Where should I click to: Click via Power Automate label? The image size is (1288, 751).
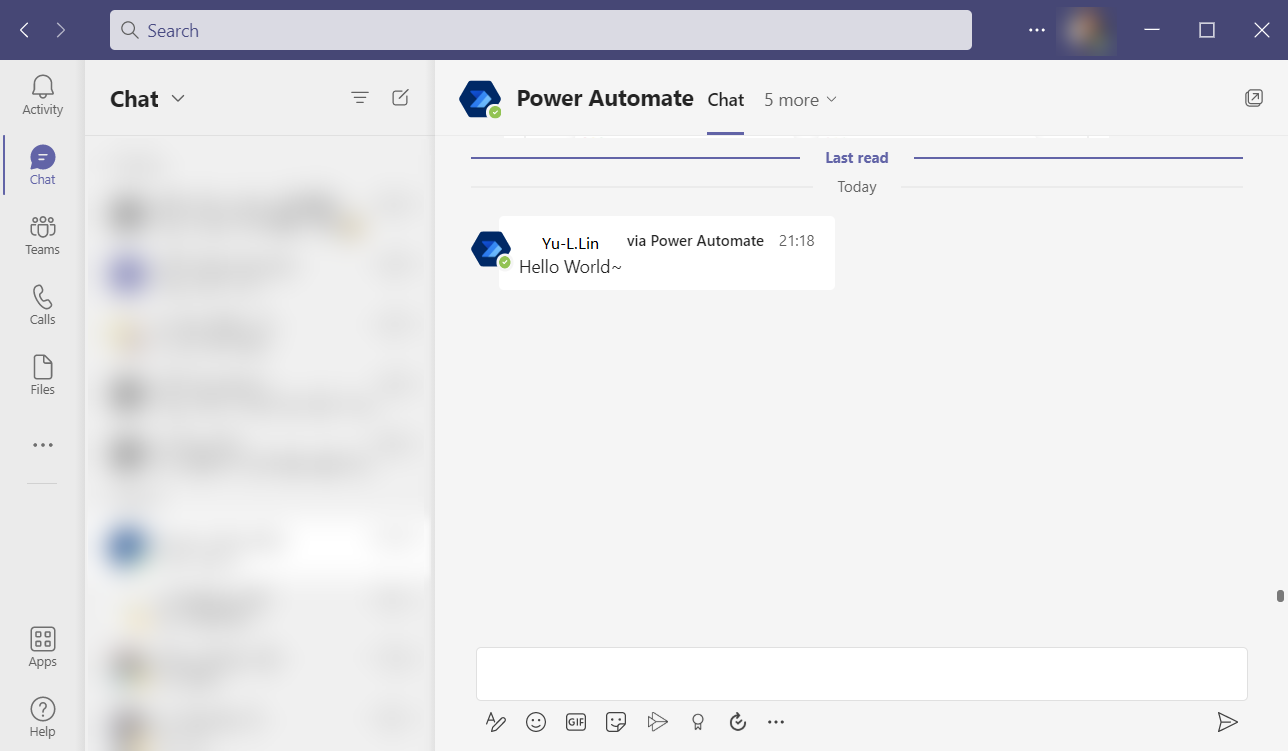[x=695, y=241]
